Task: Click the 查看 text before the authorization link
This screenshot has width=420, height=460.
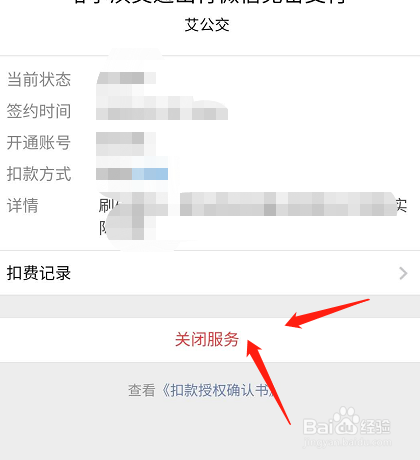Action: [142, 390]
